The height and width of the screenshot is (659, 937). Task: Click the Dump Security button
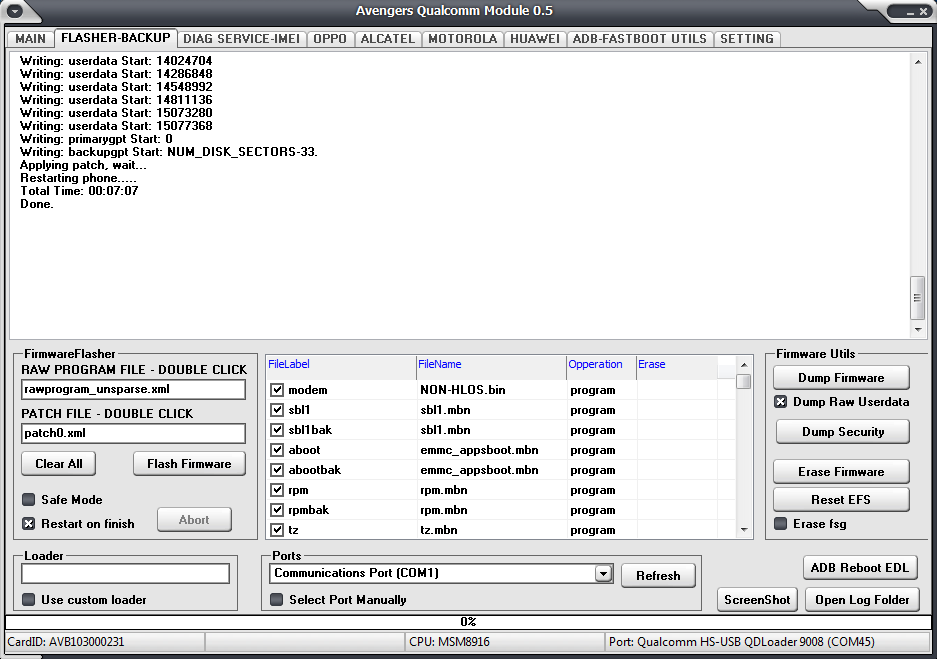pos(843,432)
